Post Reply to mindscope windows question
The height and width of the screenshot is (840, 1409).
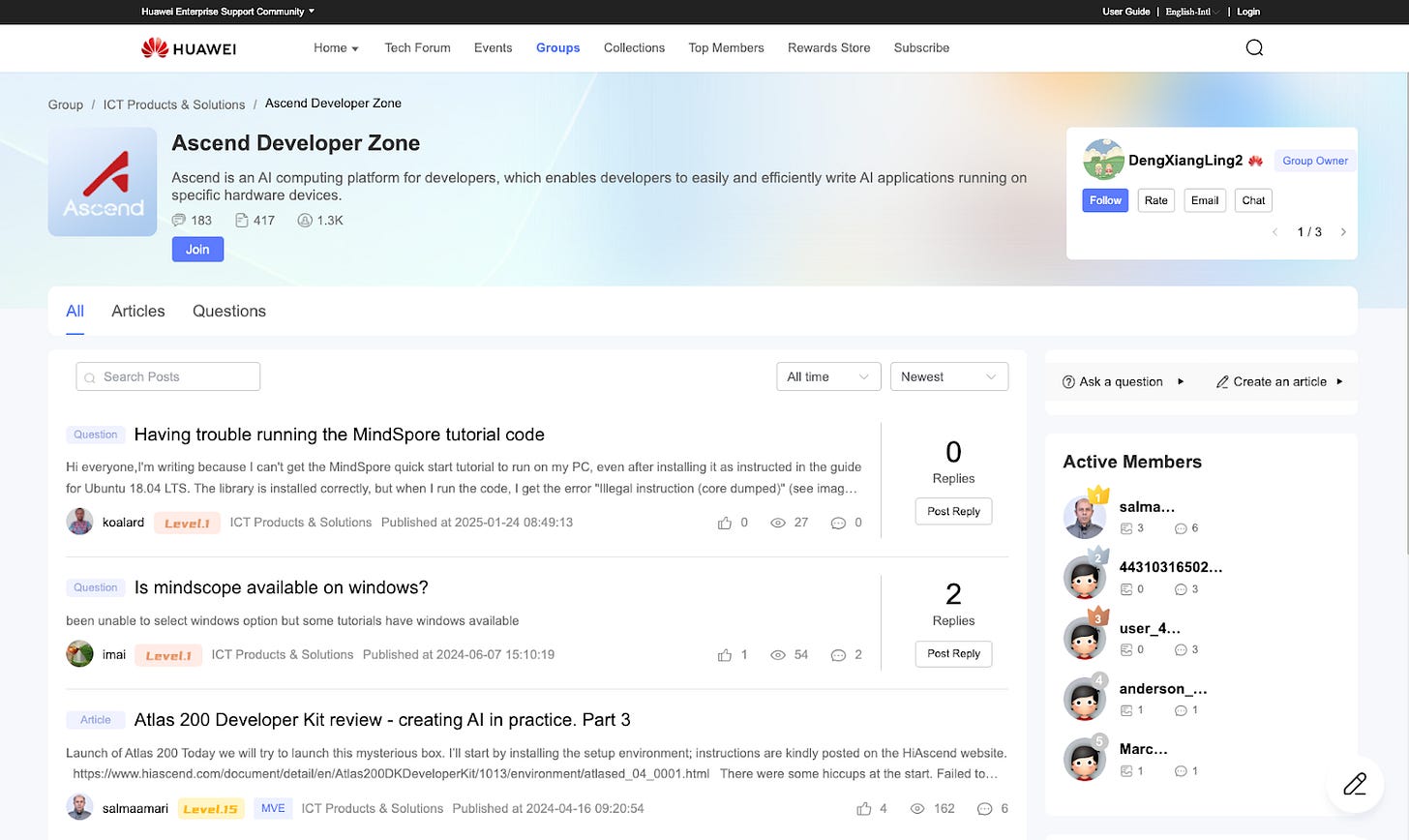953,653
